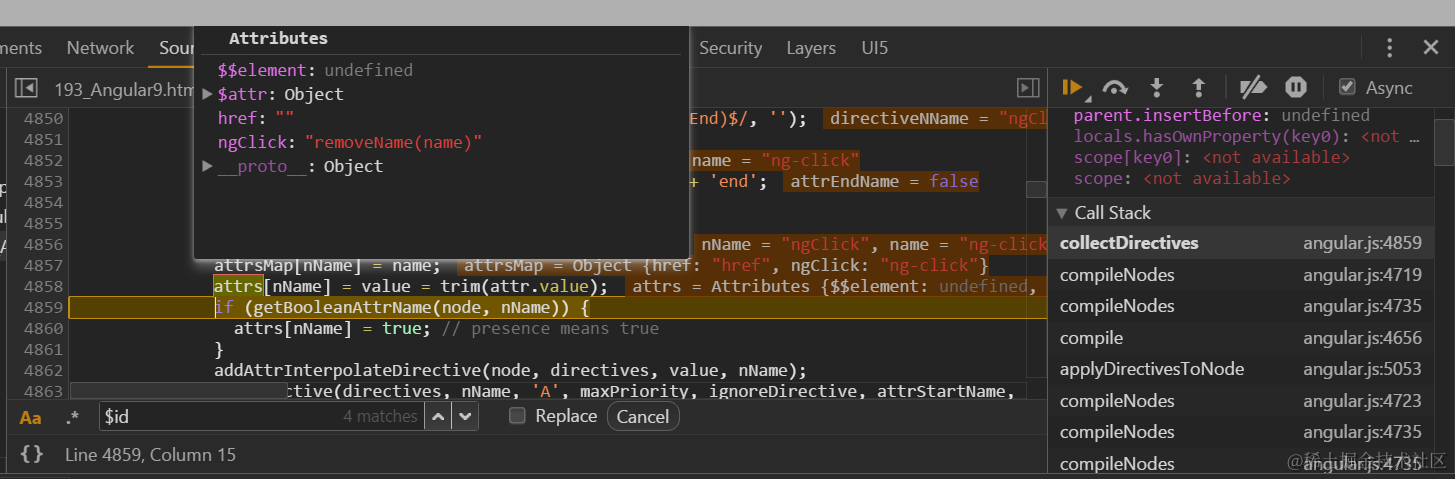This screenshot has width=1455, height=479.
Task: Select the compileNodes angular.js:4723 frame
Action: tap(1240, 401)
